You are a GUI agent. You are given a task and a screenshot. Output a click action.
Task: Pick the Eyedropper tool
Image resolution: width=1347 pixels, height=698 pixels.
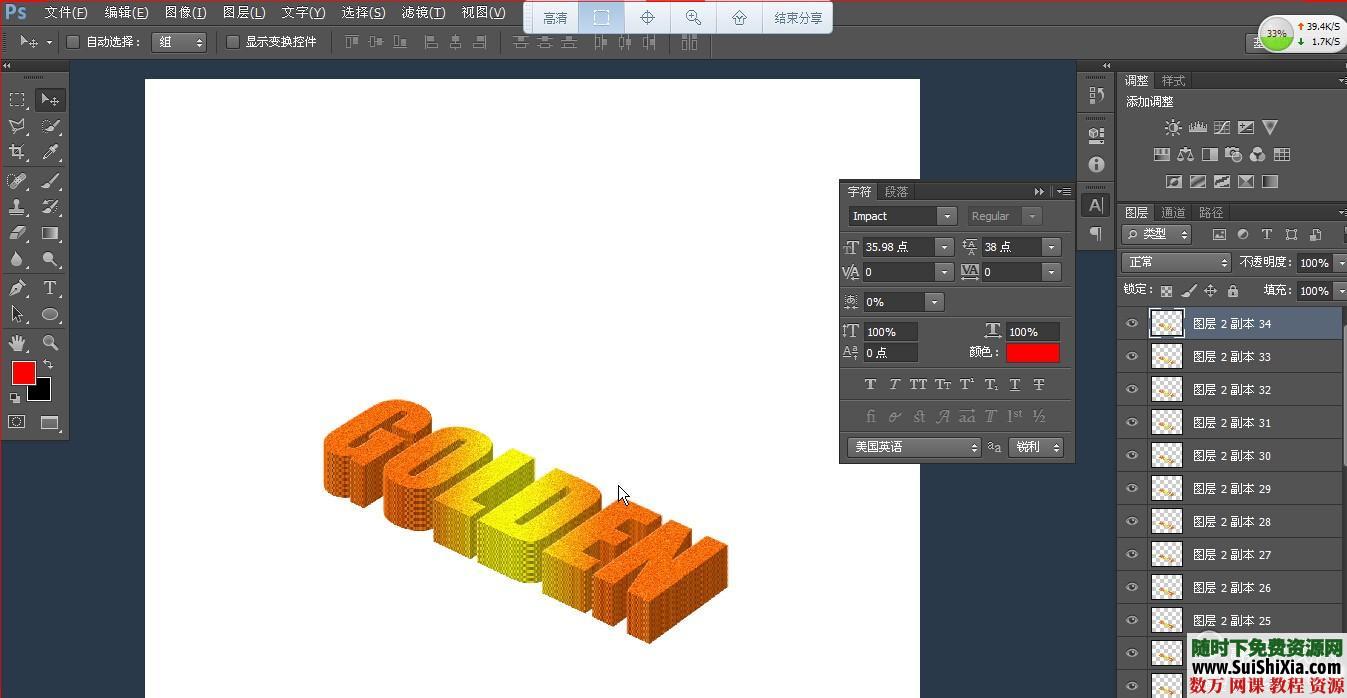[50, 153]
